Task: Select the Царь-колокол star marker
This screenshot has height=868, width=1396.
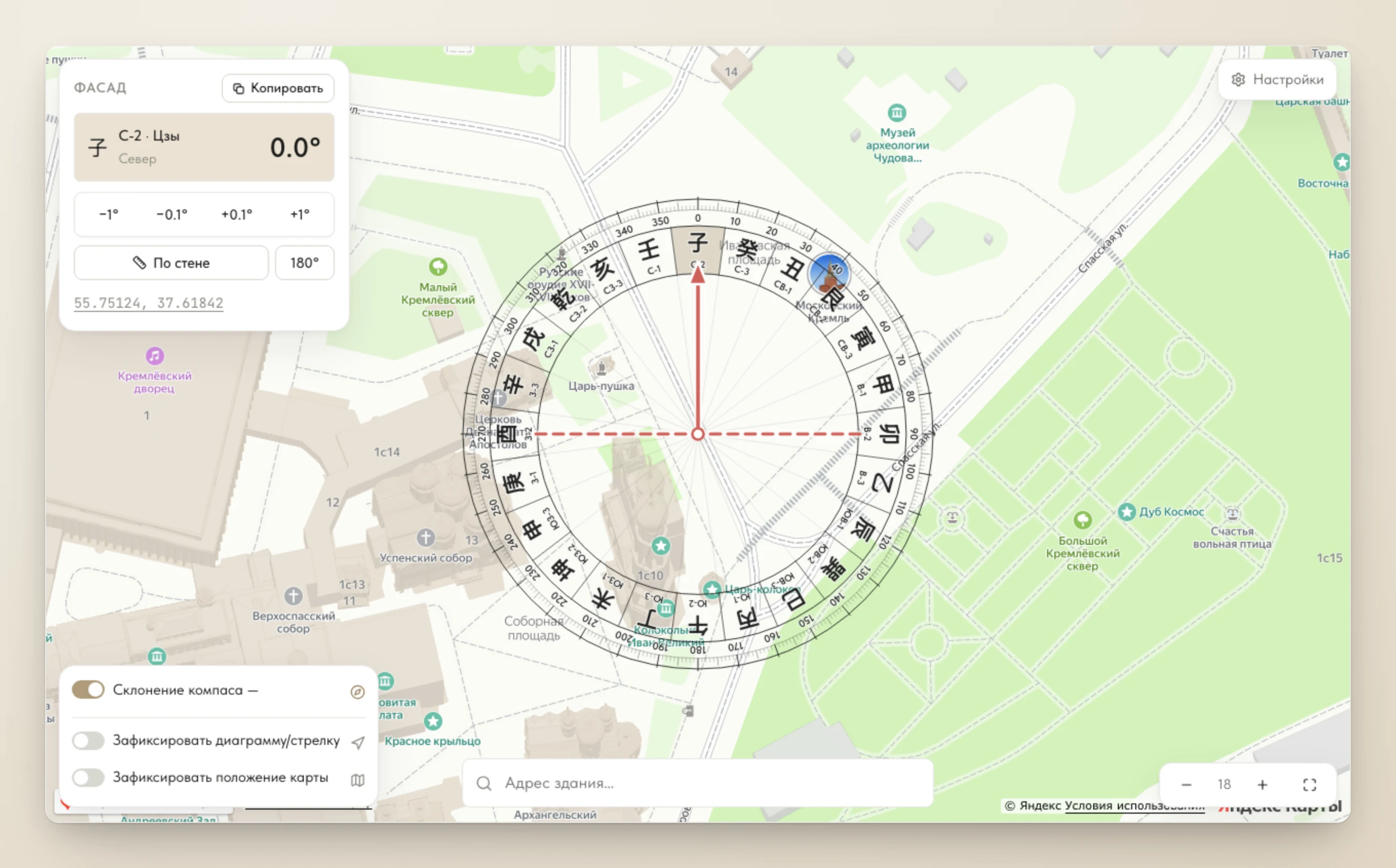Action: point(712,589)
